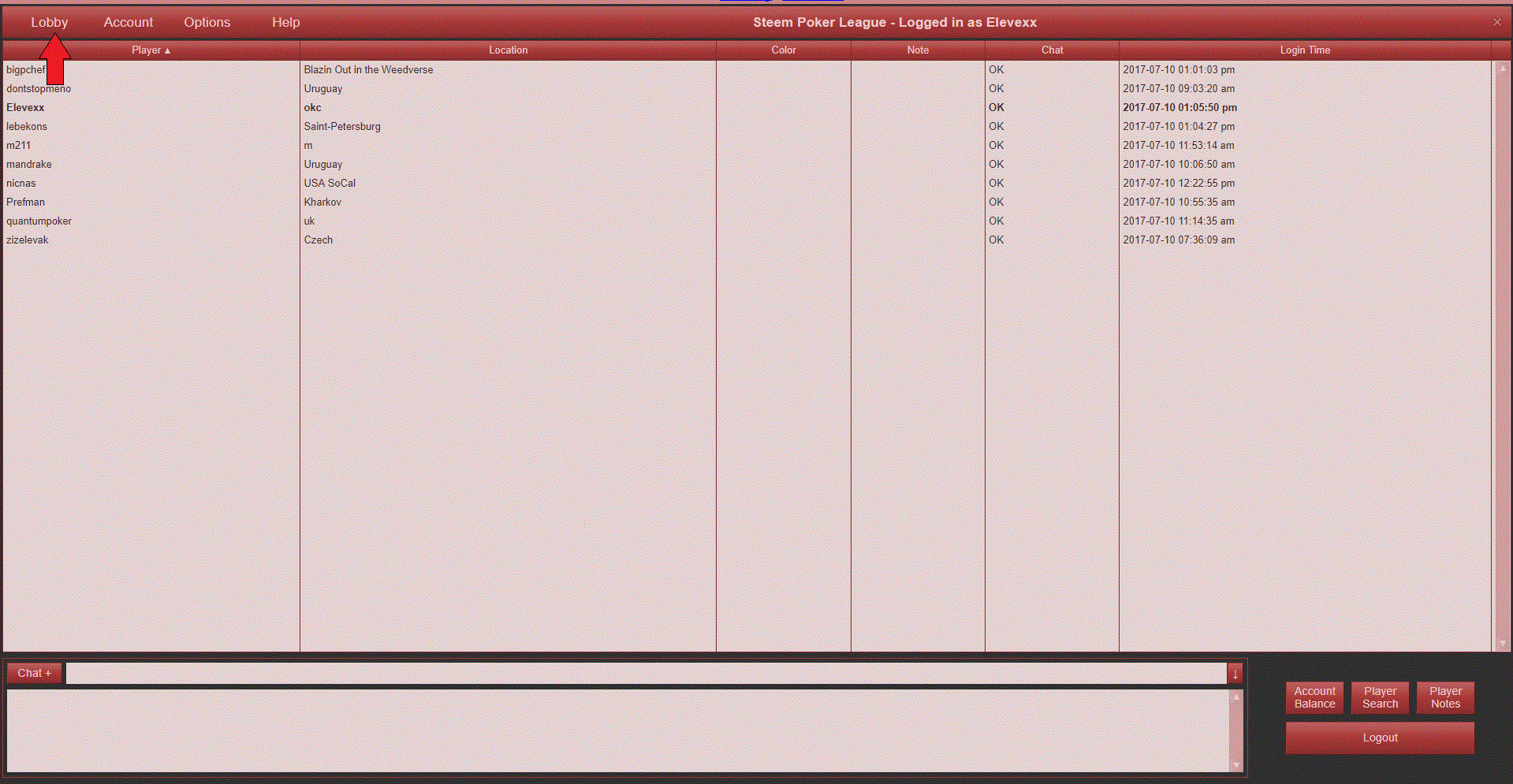This screenshot has width=1513, height=784.
Task: Open Player Notes
Action: (x=1445, y=697)
